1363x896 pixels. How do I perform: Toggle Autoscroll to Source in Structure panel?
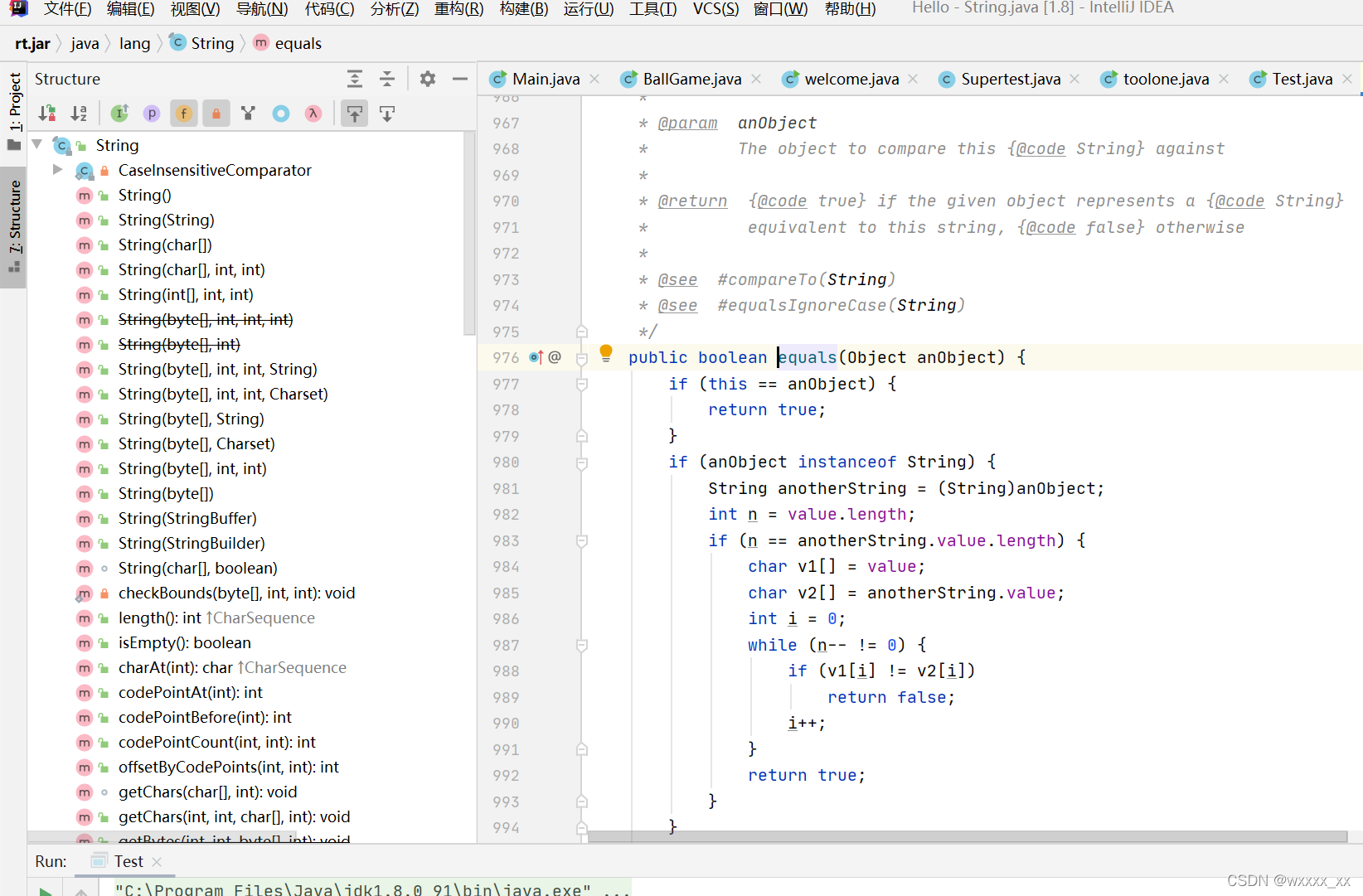(355, 114)
